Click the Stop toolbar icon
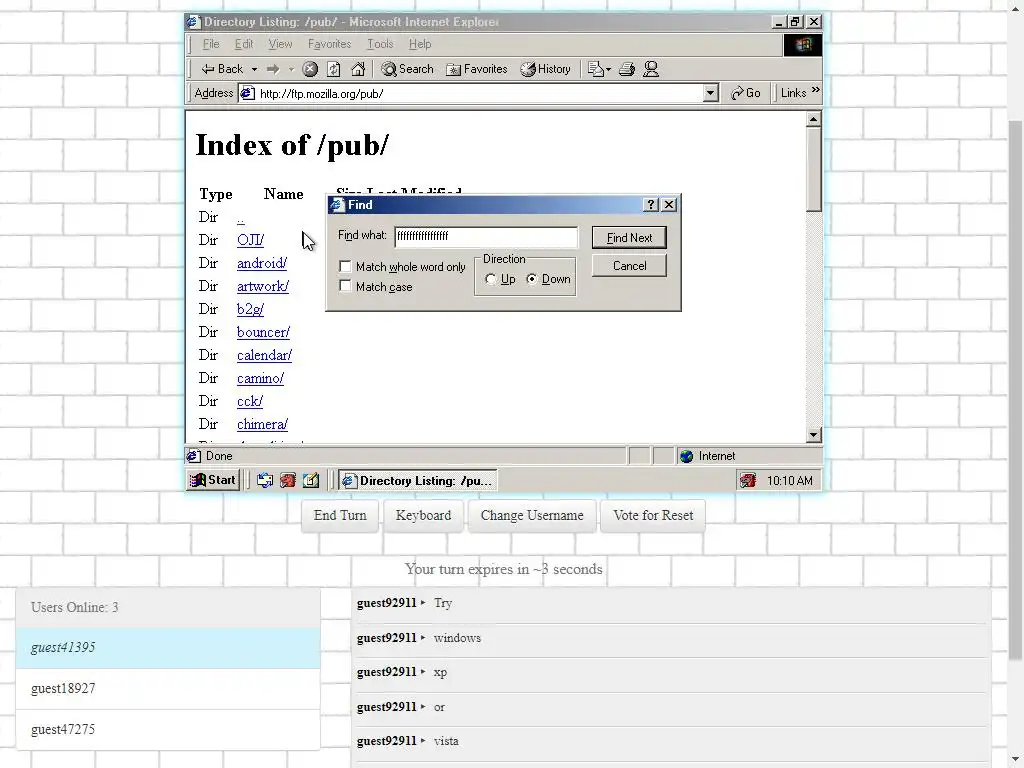 tap(310, 69)
